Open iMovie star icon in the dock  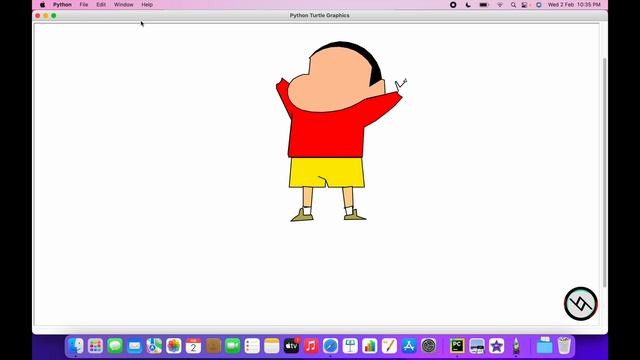click(x=496, y=346)
